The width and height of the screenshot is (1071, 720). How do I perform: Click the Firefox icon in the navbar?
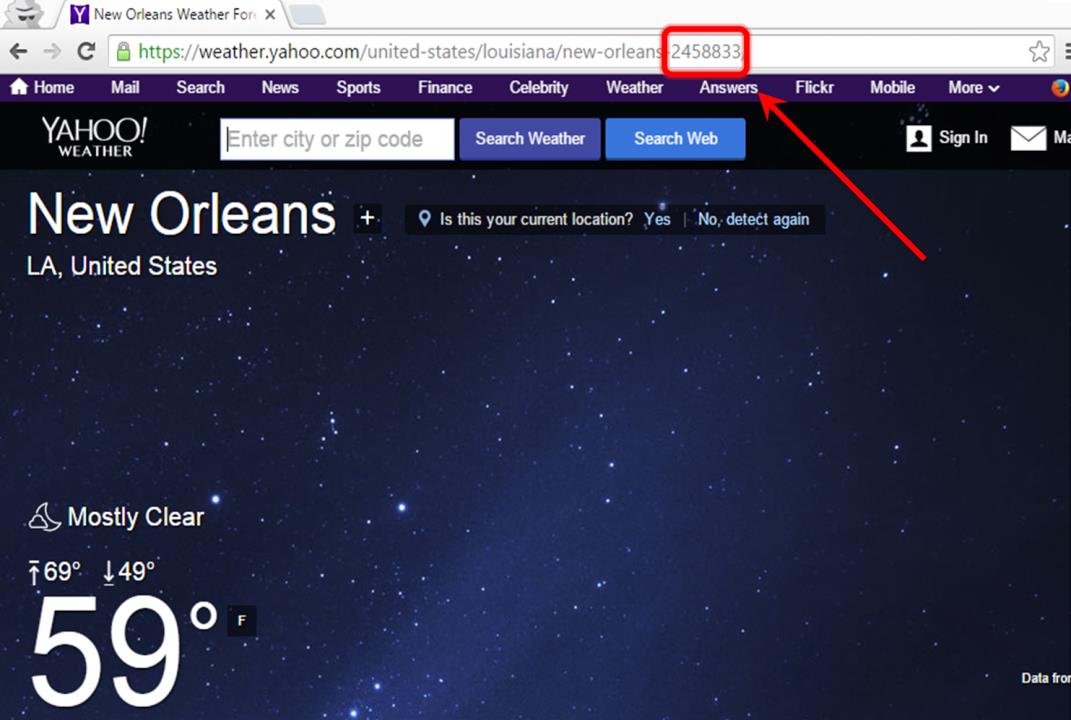tap(1061, 88)
